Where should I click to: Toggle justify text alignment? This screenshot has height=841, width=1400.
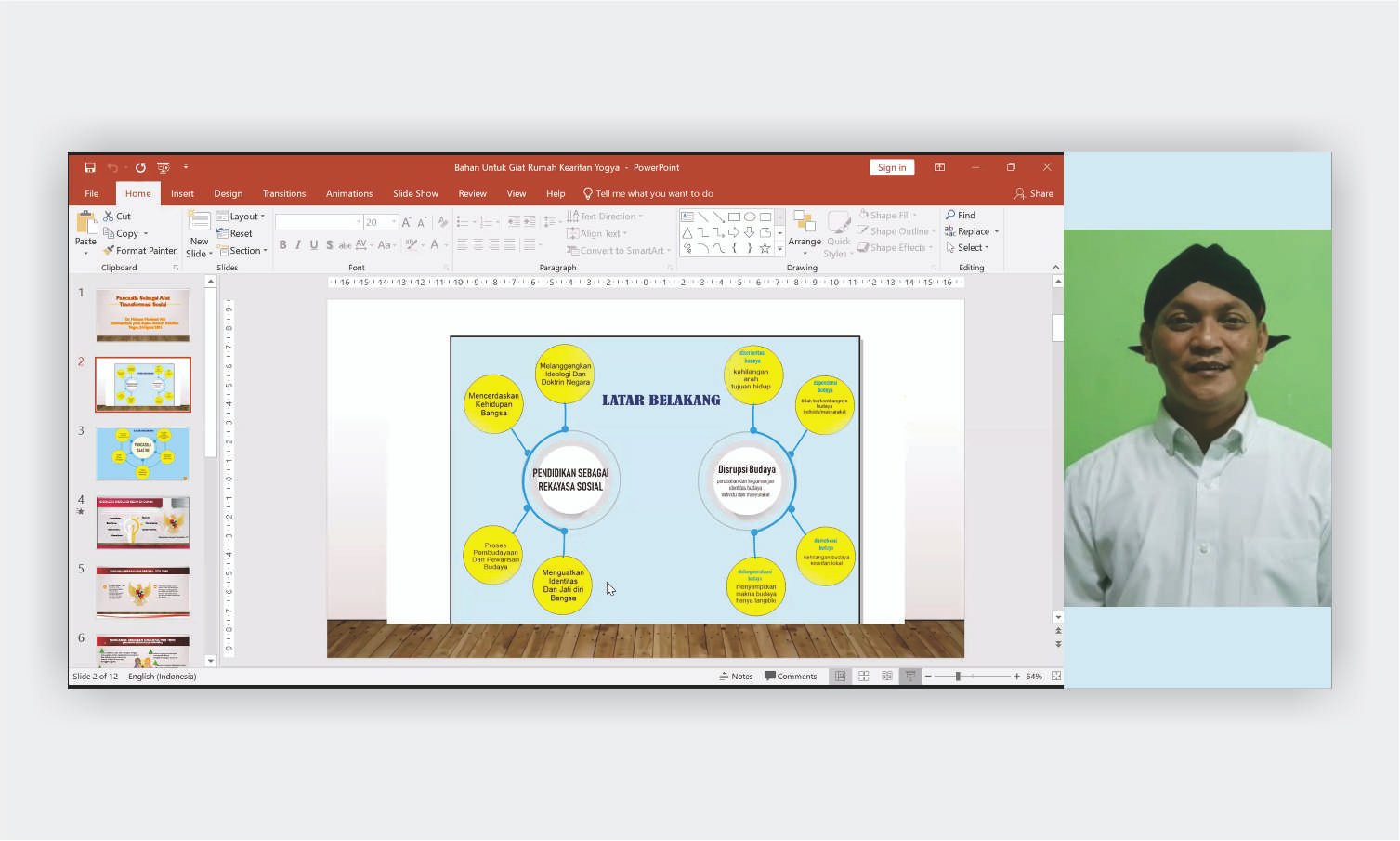tap(509, 245)
